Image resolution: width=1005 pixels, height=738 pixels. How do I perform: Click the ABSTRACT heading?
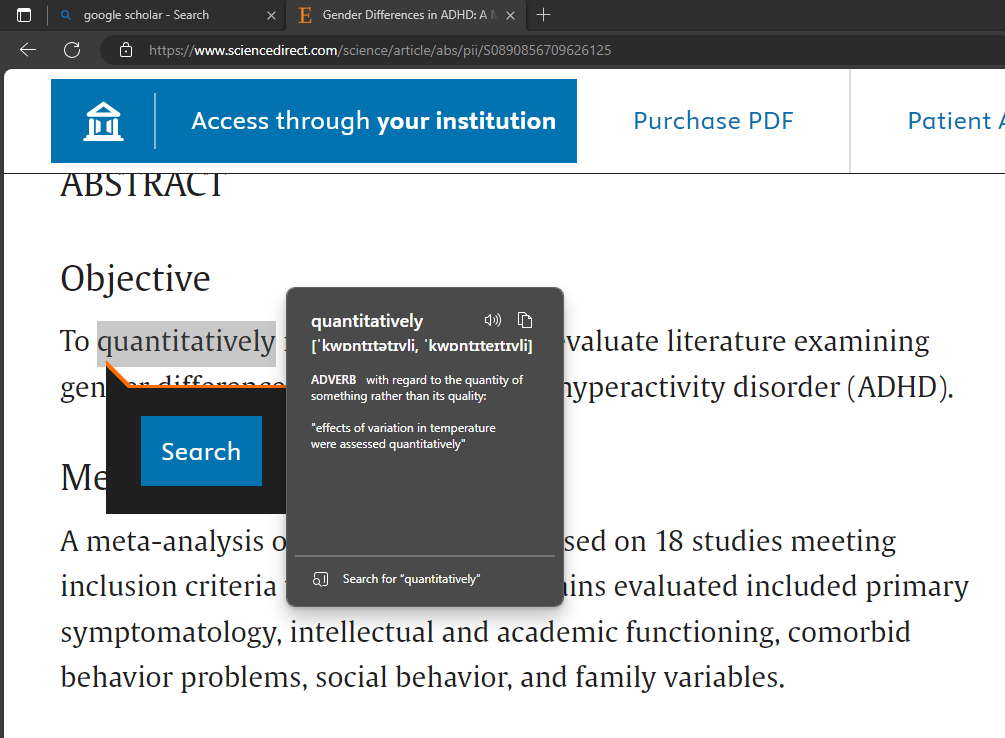[142, 186]
